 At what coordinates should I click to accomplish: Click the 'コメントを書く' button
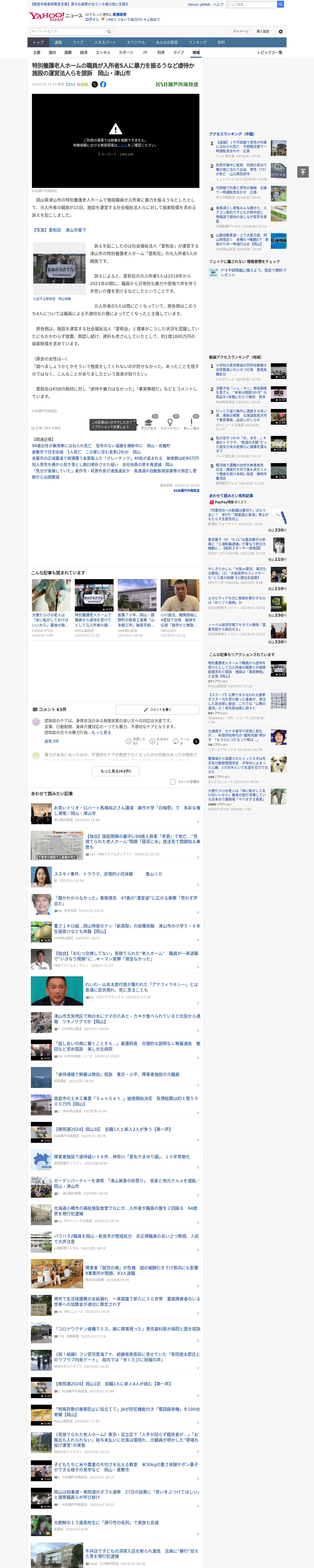[x=157, y=710]
